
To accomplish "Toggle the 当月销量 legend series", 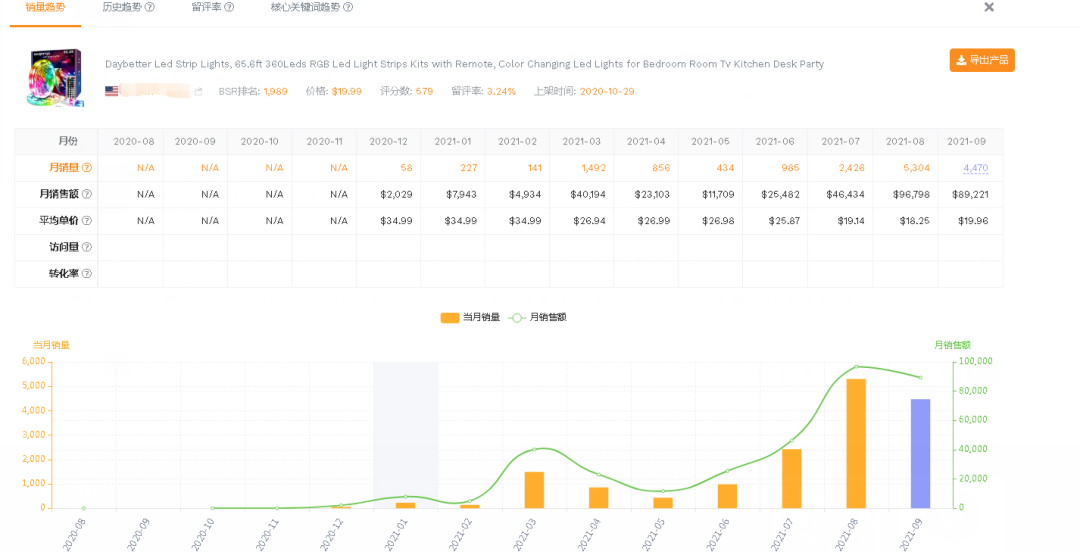I will tap(470, 318).
